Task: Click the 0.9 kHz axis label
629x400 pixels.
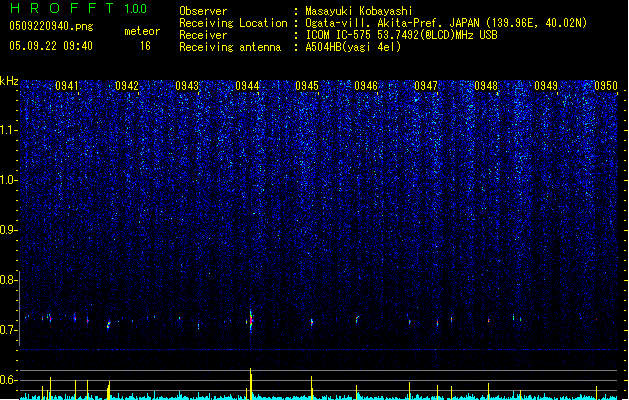Action: click(x=9, y=230)
